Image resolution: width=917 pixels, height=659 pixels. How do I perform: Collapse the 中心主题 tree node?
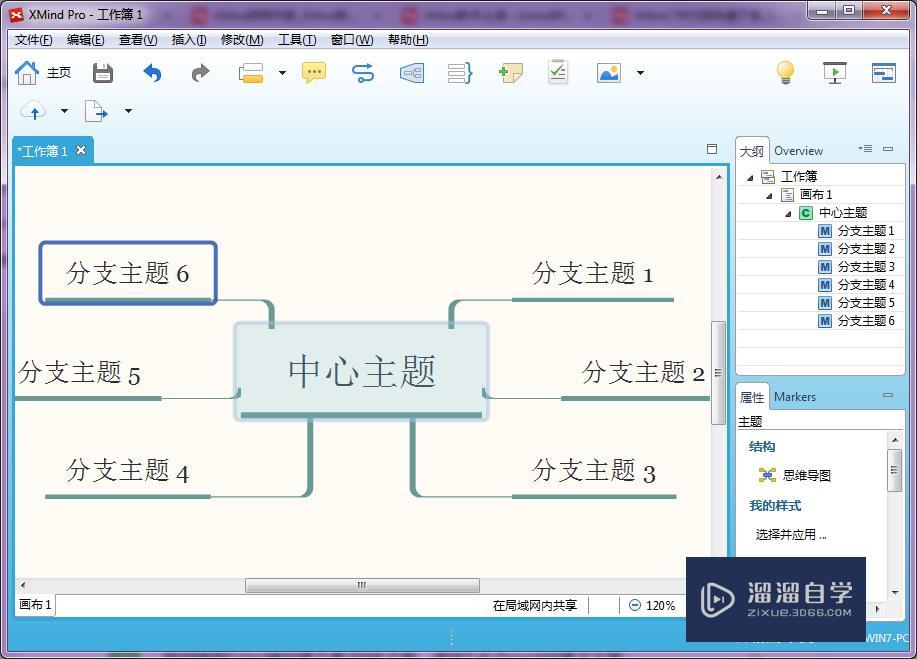pyautogui.click(x=788, y=213)
